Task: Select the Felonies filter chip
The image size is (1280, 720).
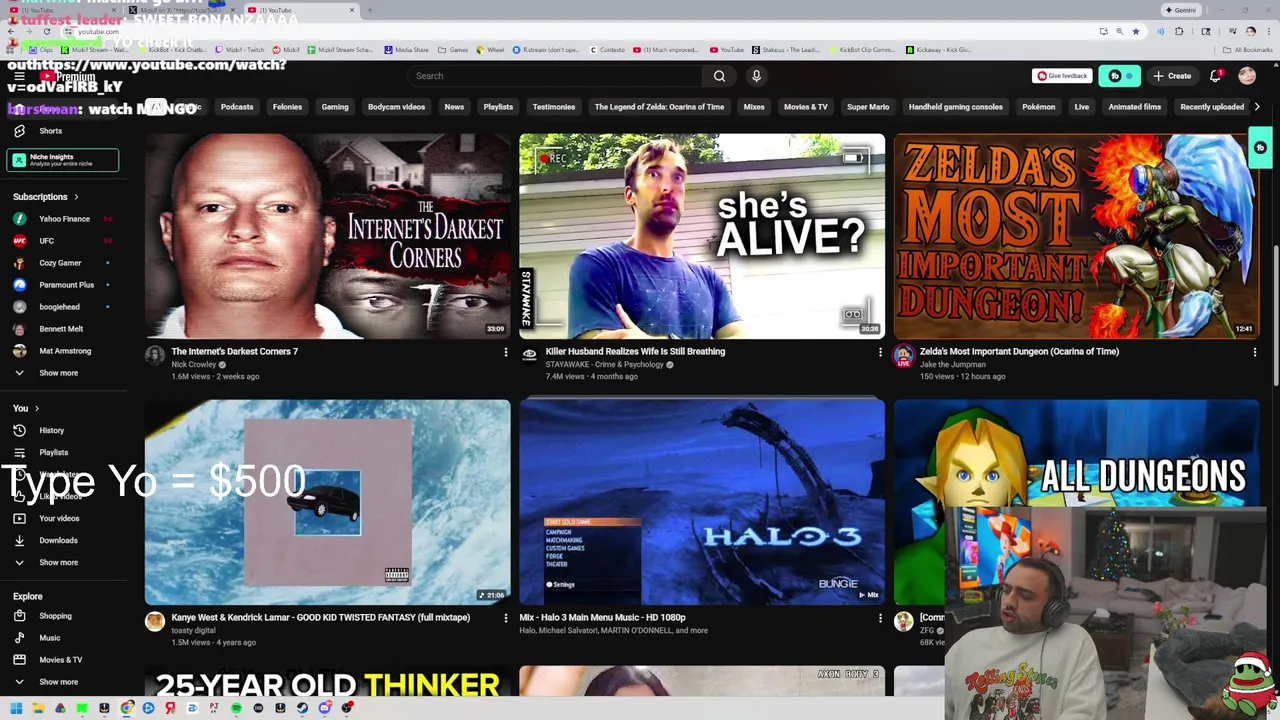Action: [287, 107]
